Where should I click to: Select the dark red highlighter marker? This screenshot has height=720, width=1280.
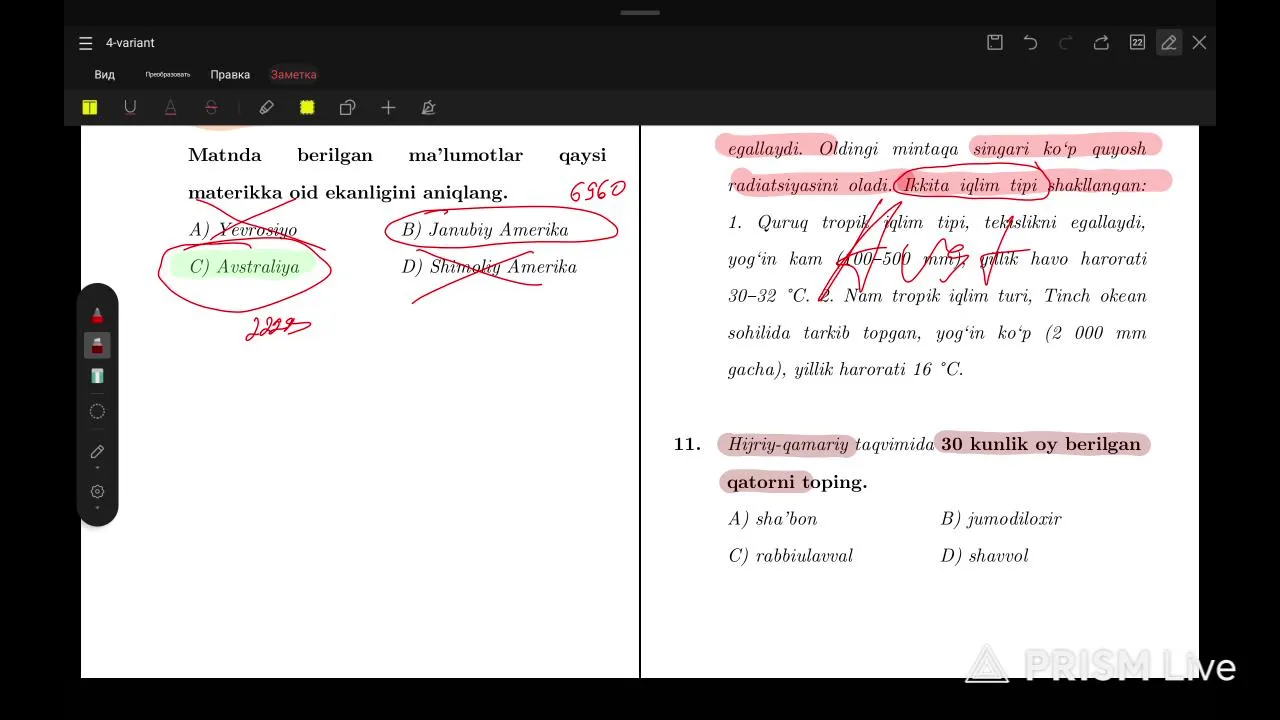[97, 345]
